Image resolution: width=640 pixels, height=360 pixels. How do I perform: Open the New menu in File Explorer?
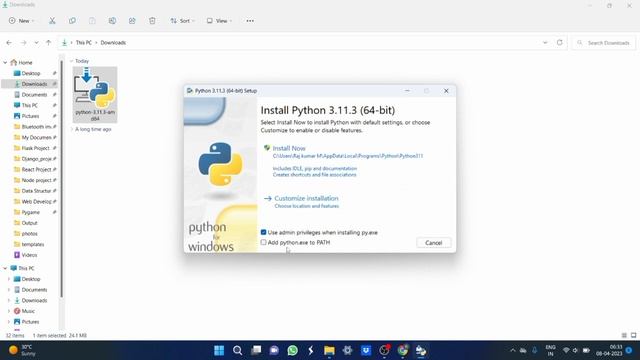point(21,21)
